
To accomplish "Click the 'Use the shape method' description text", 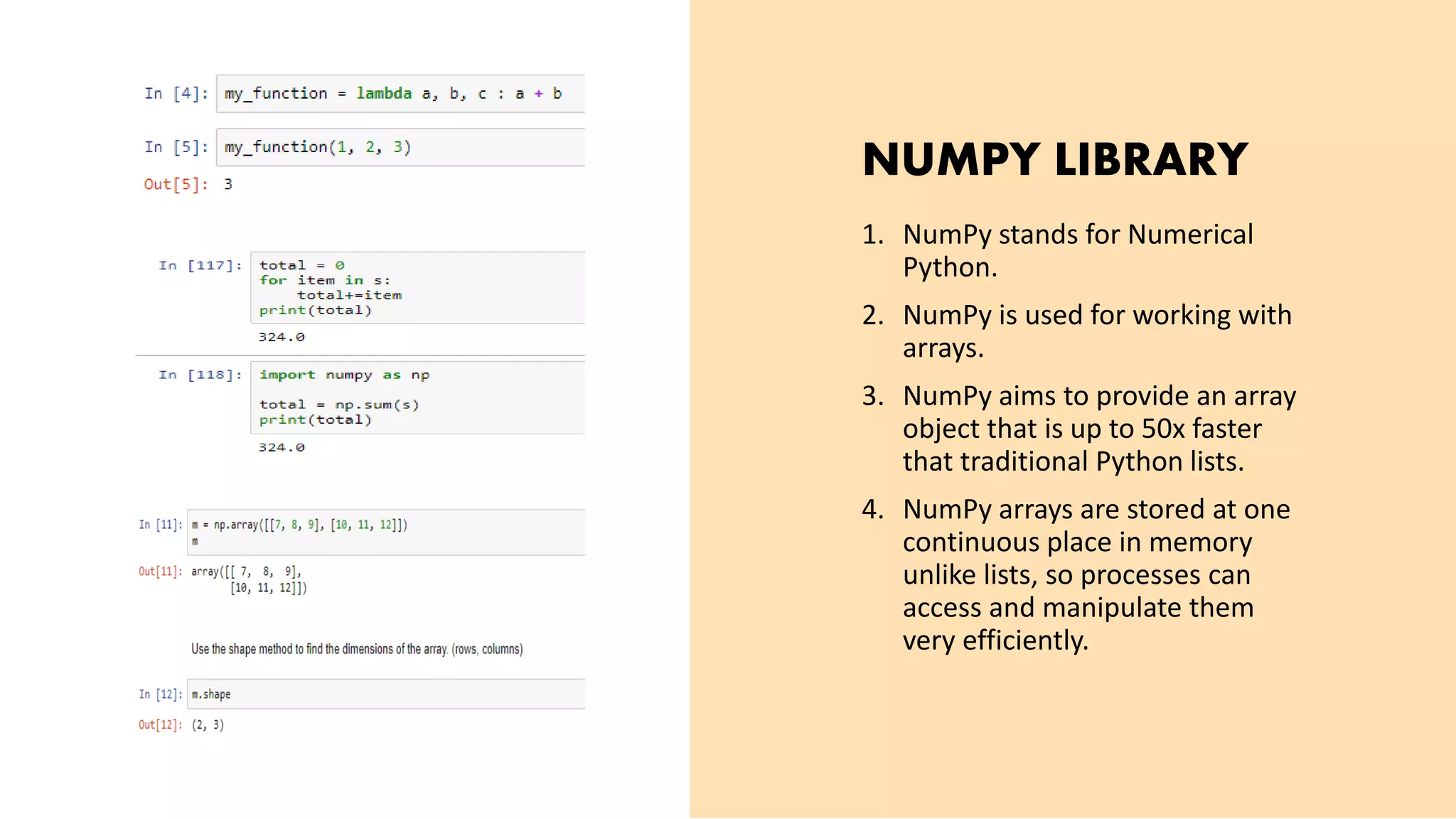I will pos(357,649).
